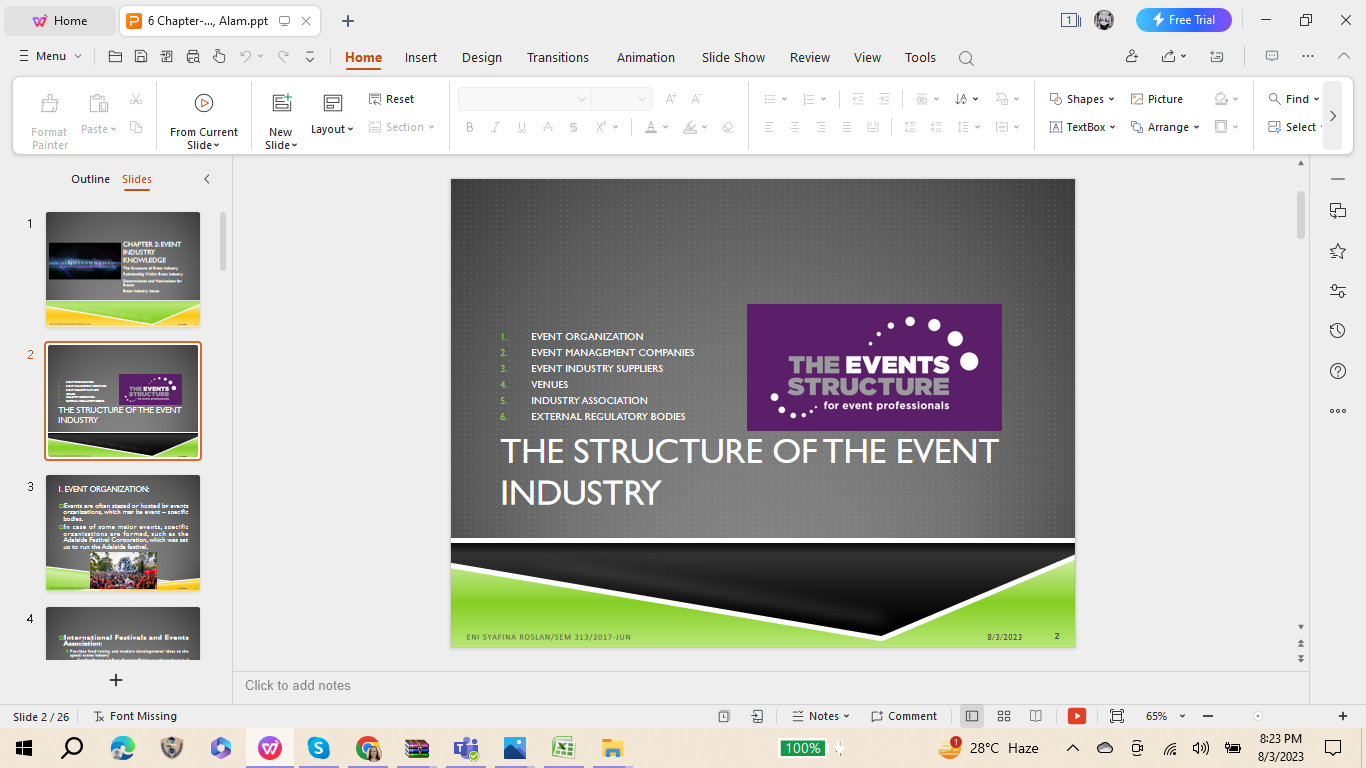The image size is (1366, 768).
Task: Switch to the Outline tab
Action: 90,179
